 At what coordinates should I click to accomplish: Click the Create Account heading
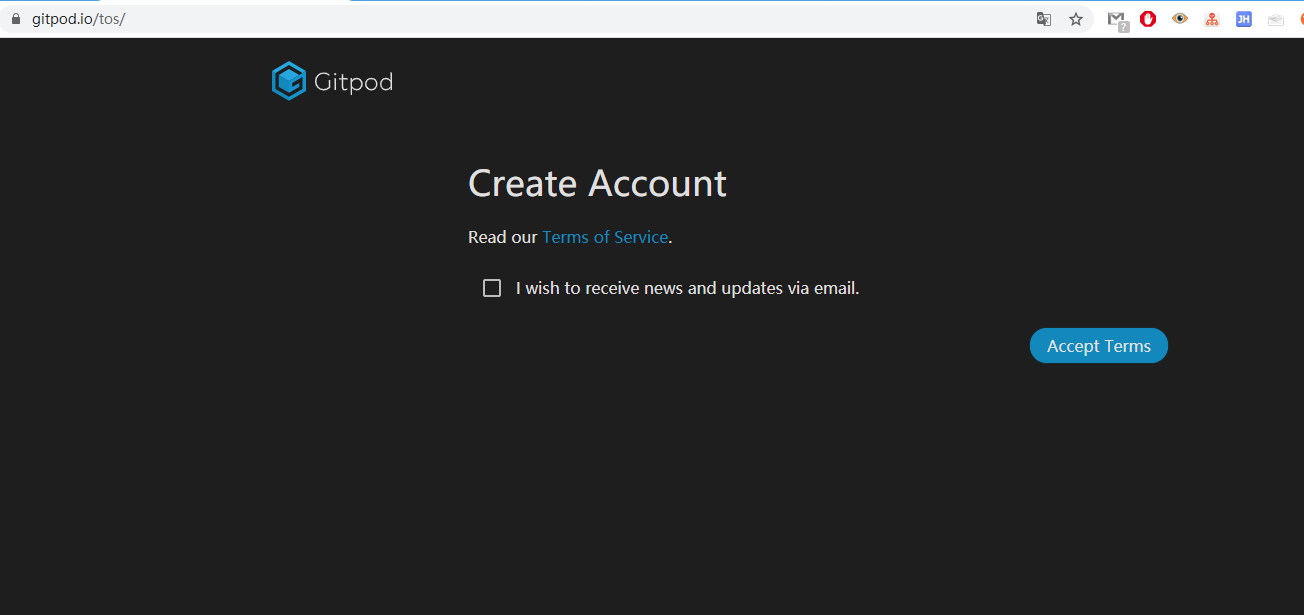tap(597, 183)
